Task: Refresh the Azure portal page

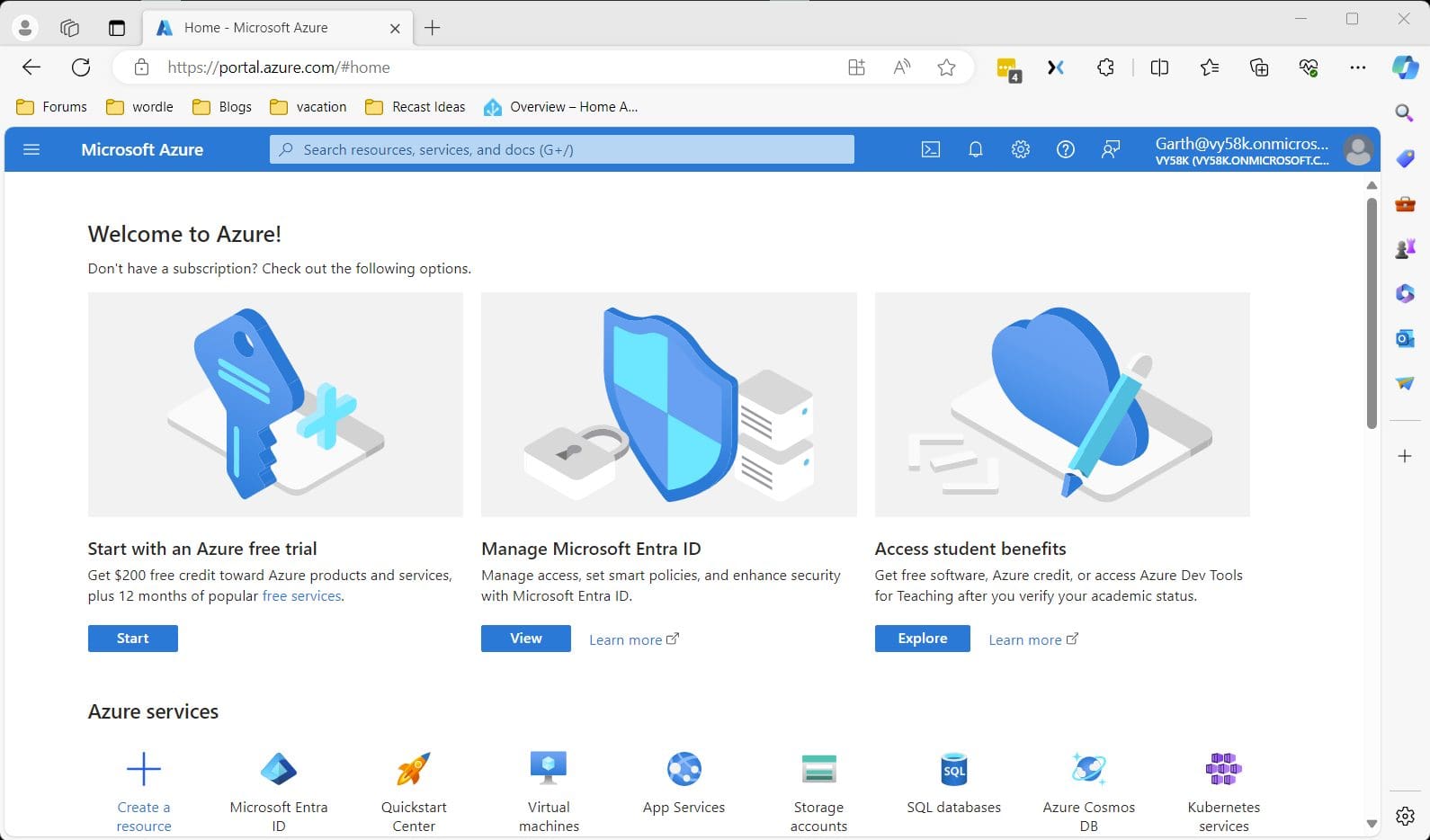Action: click(81, 67)
